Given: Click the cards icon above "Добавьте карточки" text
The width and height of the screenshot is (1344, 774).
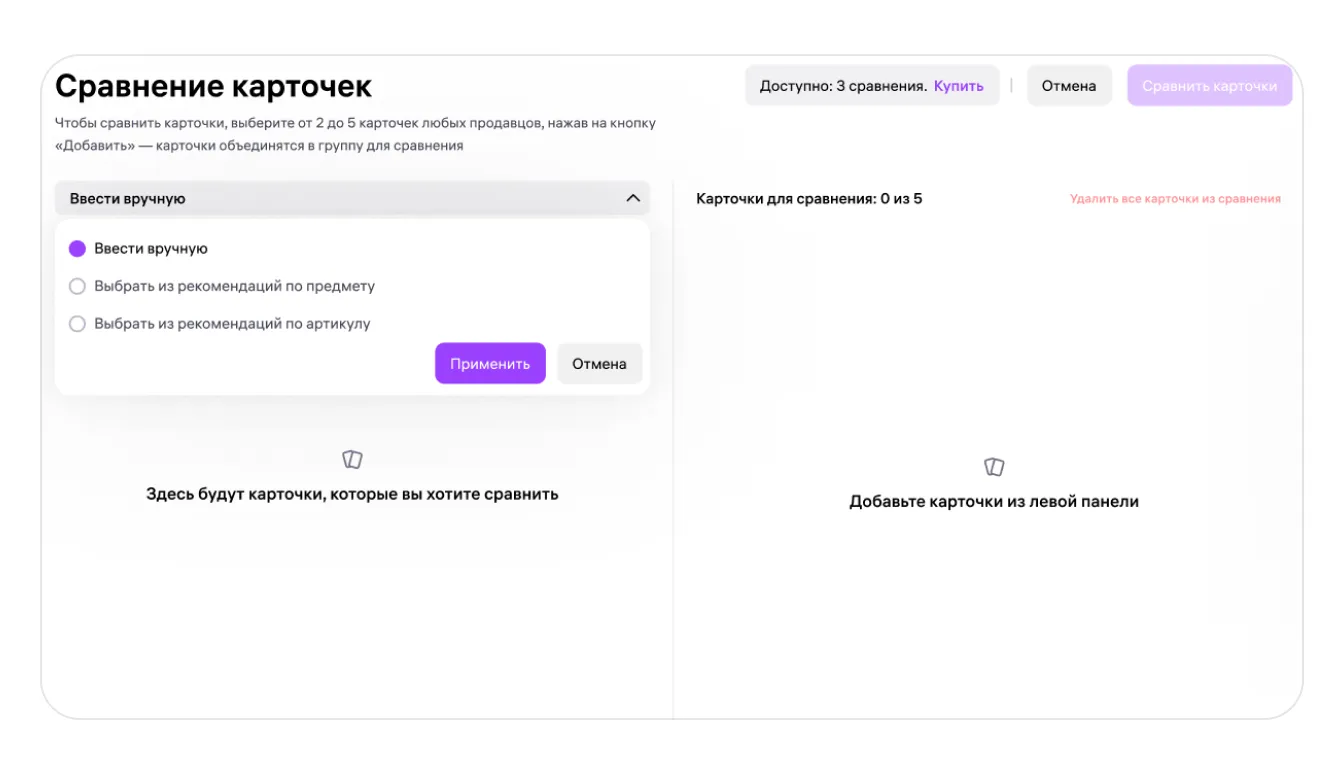Looking at the screenshot, I should (x=993, y=467).
